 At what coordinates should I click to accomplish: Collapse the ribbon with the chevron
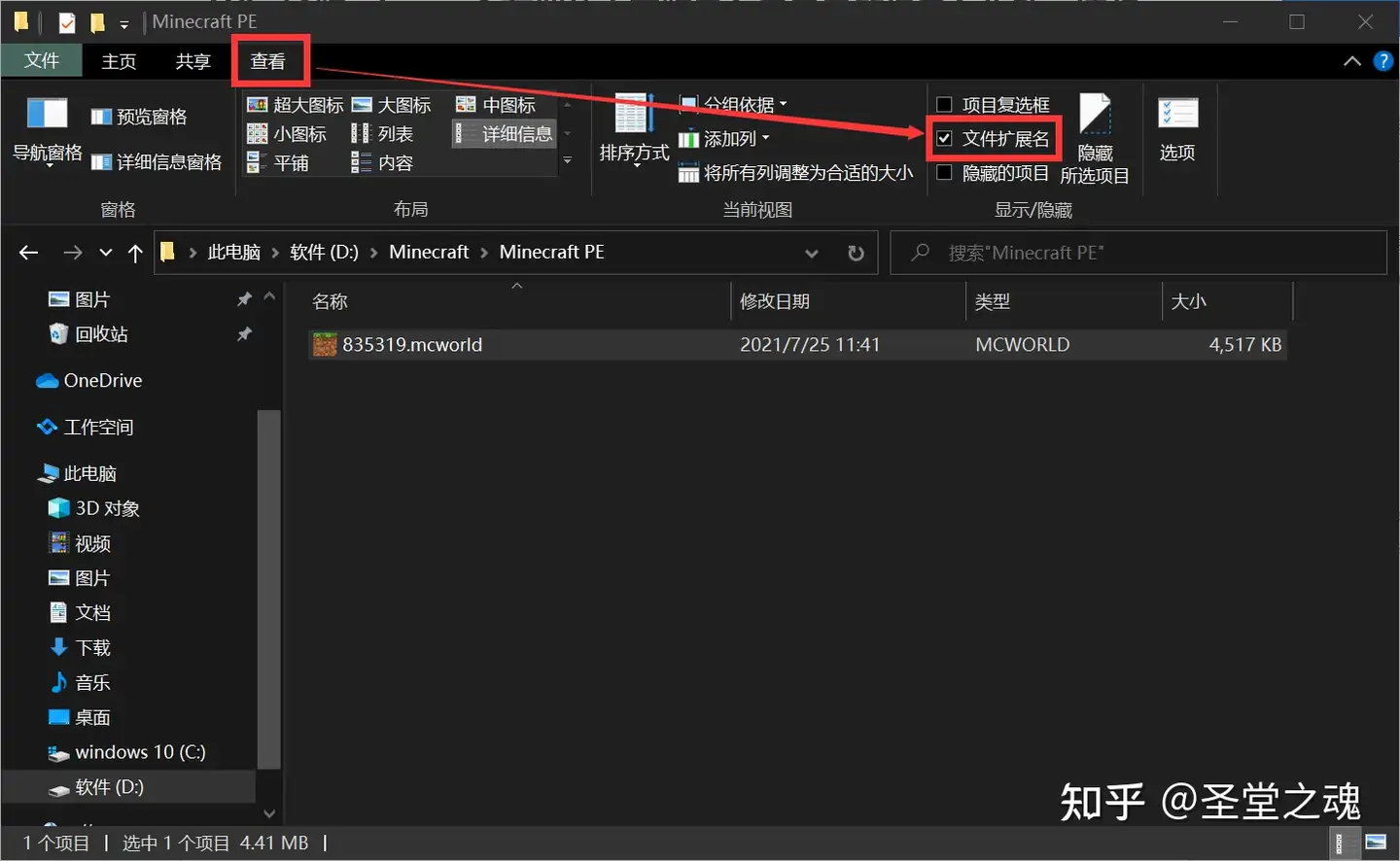pyautogui.click(x=1351, y=61)
